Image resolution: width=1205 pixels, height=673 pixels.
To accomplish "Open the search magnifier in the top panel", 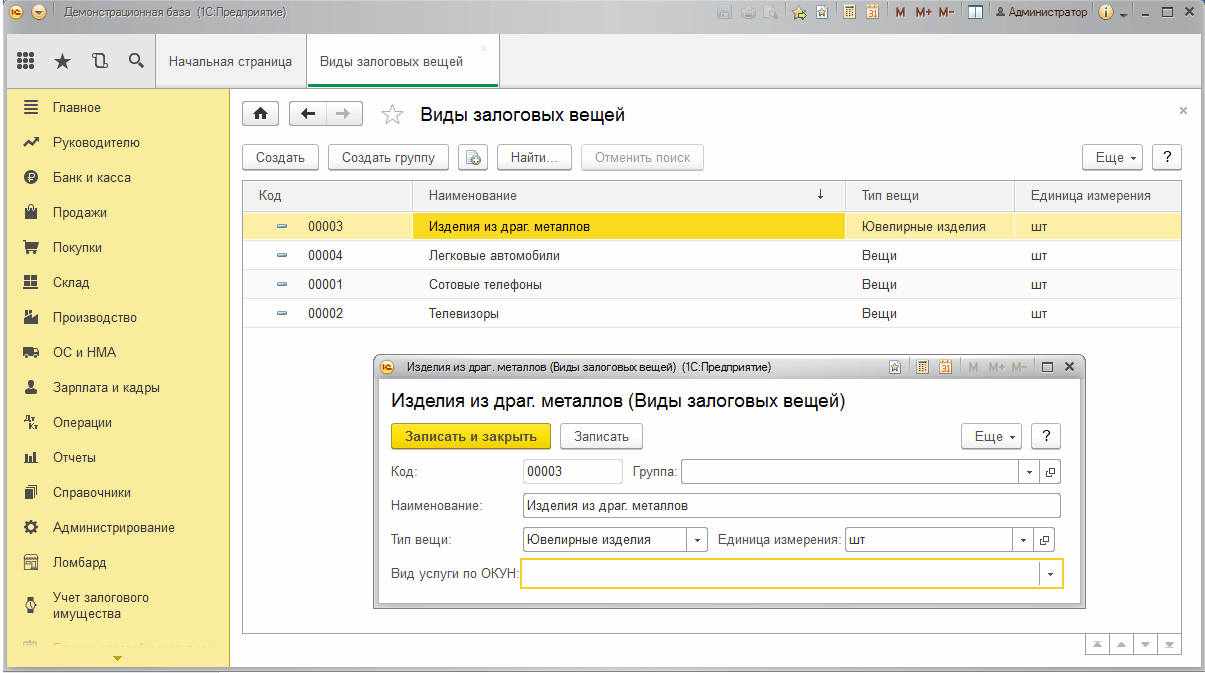I will 136,61.
